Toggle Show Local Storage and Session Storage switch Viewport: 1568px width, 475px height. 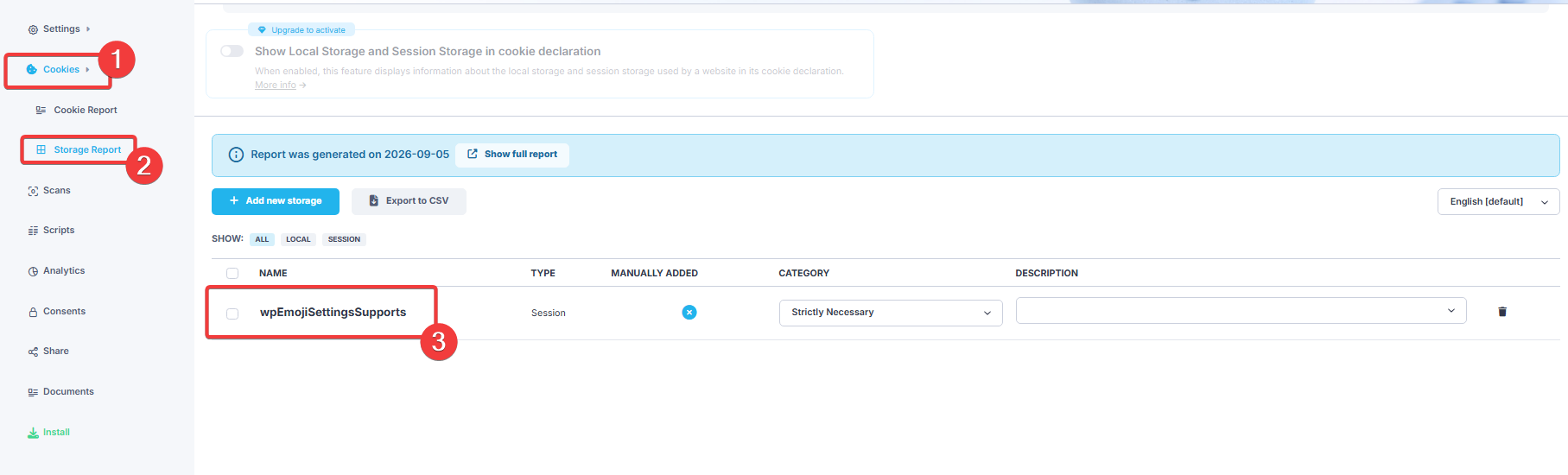[x=232, y=51]
